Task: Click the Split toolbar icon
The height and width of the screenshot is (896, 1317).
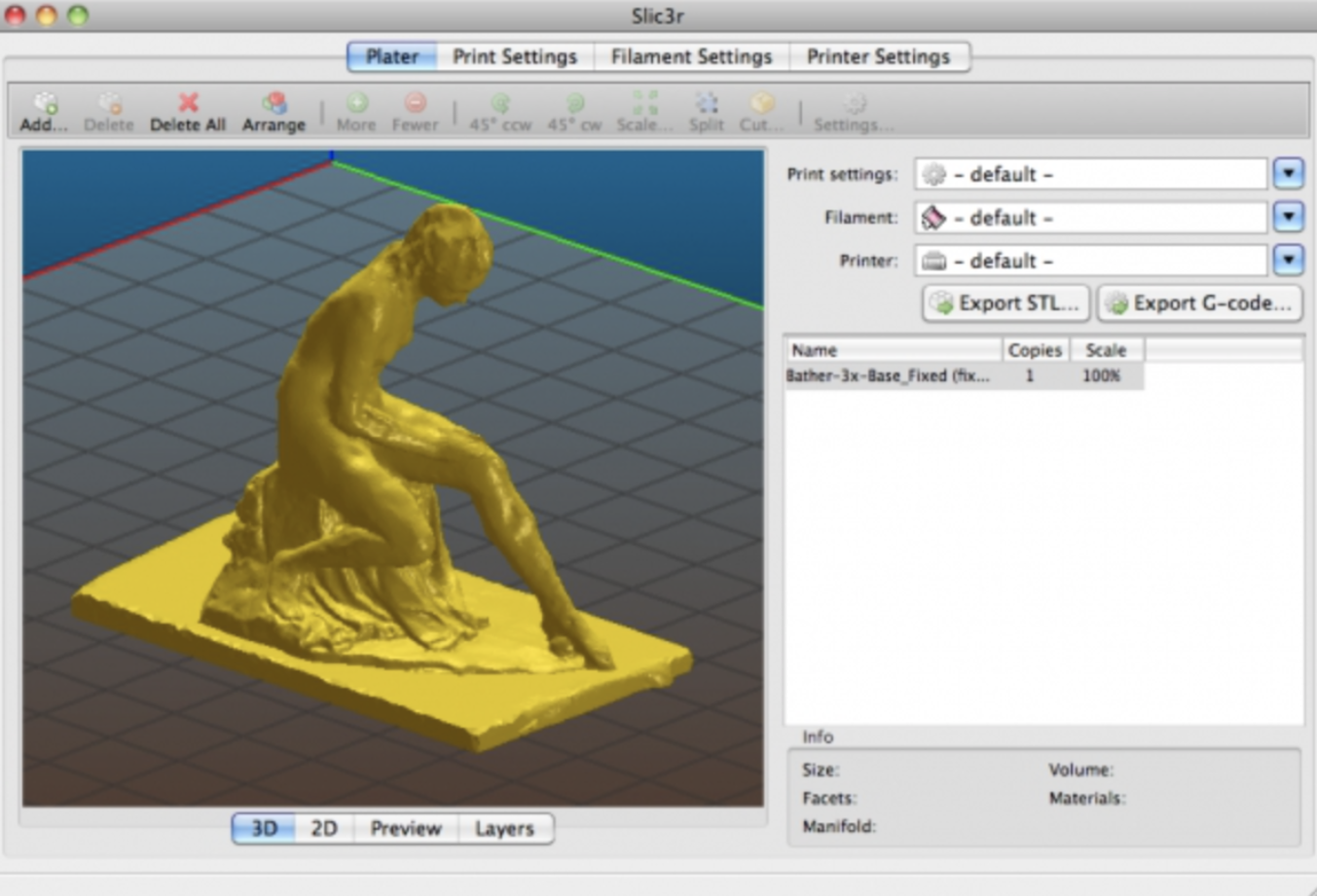Action: click(x=707, y=103)
